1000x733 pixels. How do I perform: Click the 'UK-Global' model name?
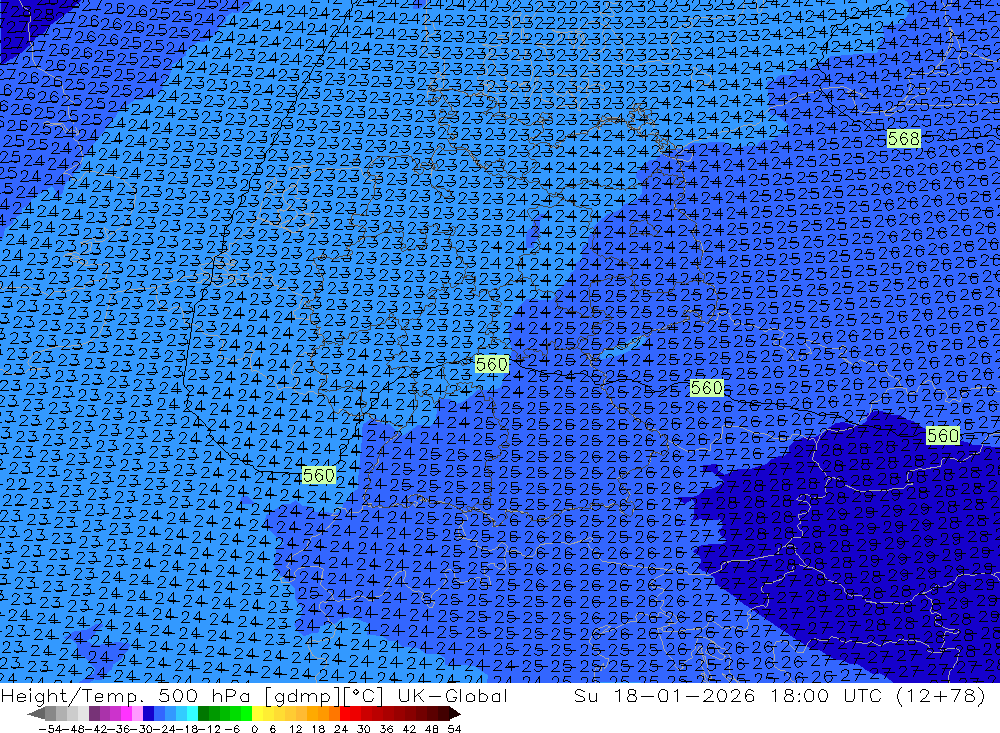(x=453, y=696)
